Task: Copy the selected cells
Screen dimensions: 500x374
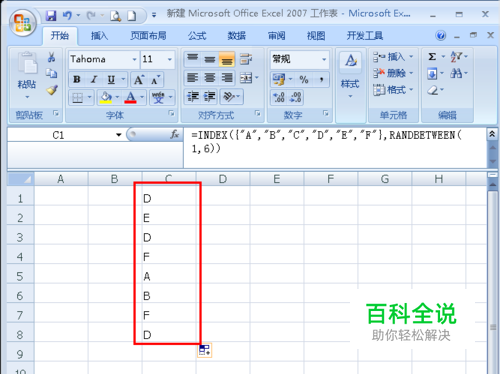Action: (x=51, y=73)
